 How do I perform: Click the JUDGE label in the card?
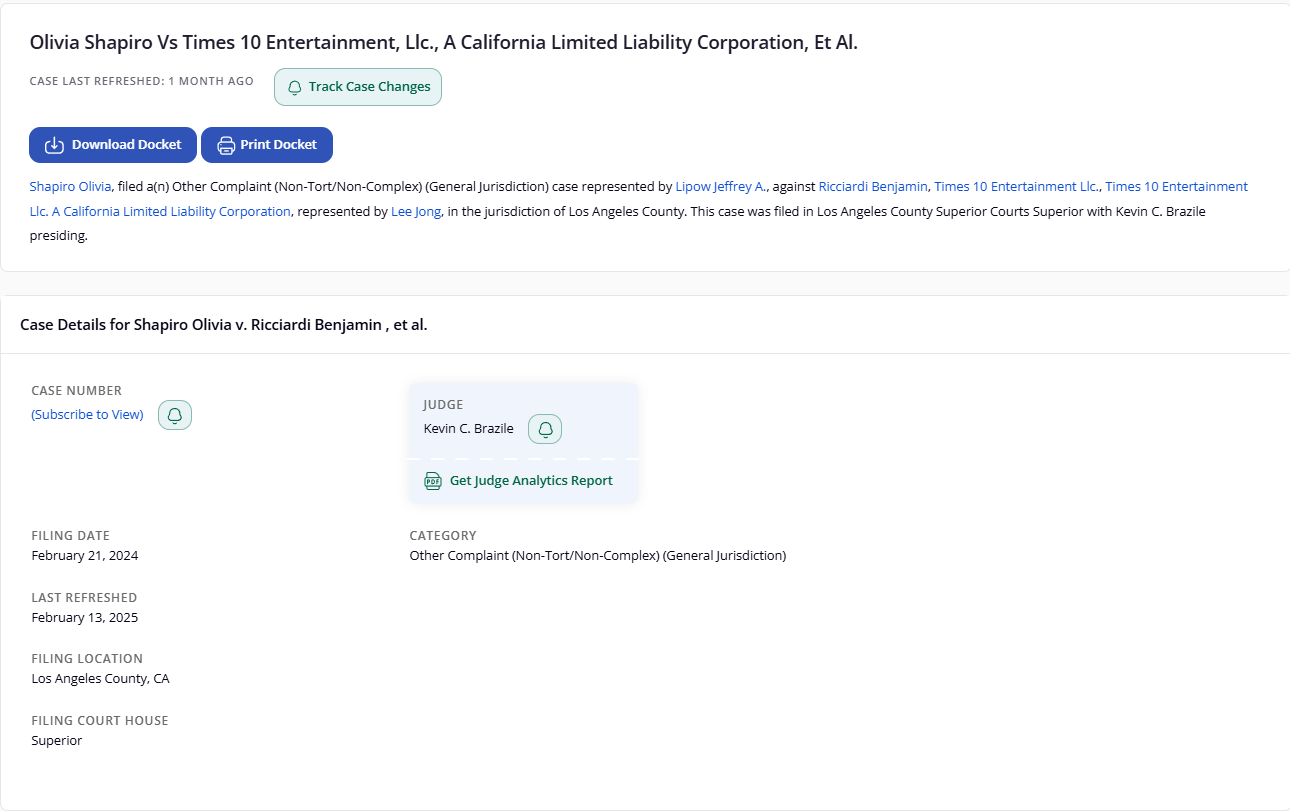point(443,405)
